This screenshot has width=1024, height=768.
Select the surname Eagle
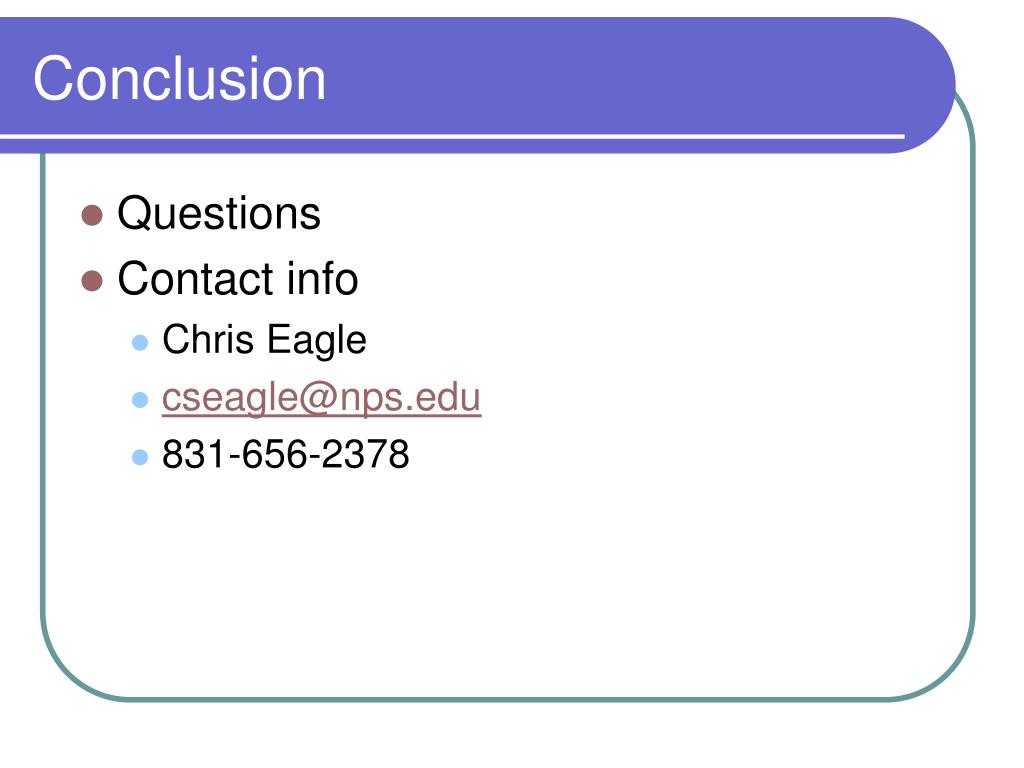(x=317, y=341)
